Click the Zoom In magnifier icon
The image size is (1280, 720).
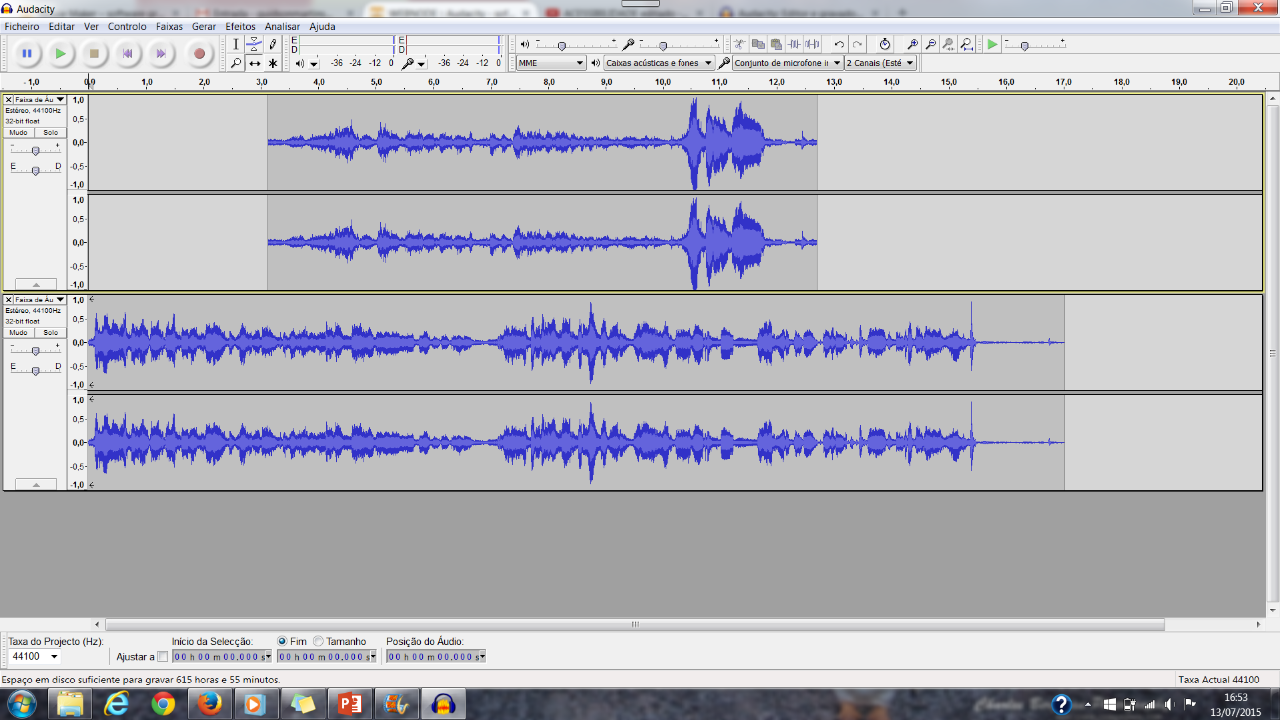click(x=912, y=44)
